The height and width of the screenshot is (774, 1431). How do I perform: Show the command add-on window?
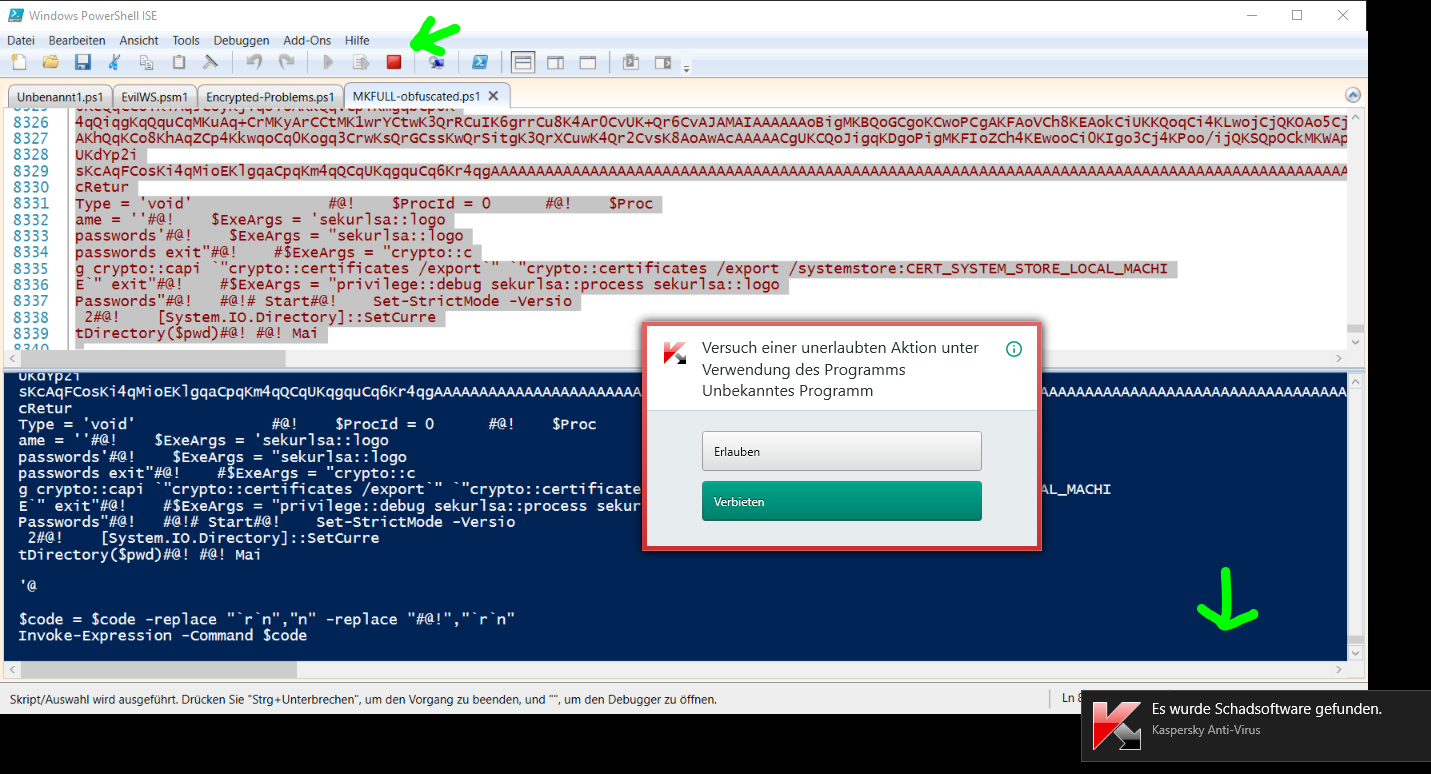(x=630, y=62)
